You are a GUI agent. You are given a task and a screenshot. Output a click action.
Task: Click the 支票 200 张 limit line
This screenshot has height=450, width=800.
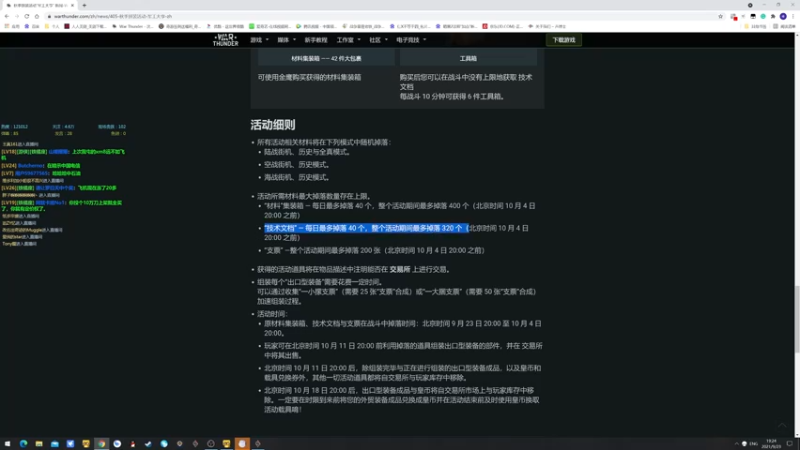tap(374, 251)
